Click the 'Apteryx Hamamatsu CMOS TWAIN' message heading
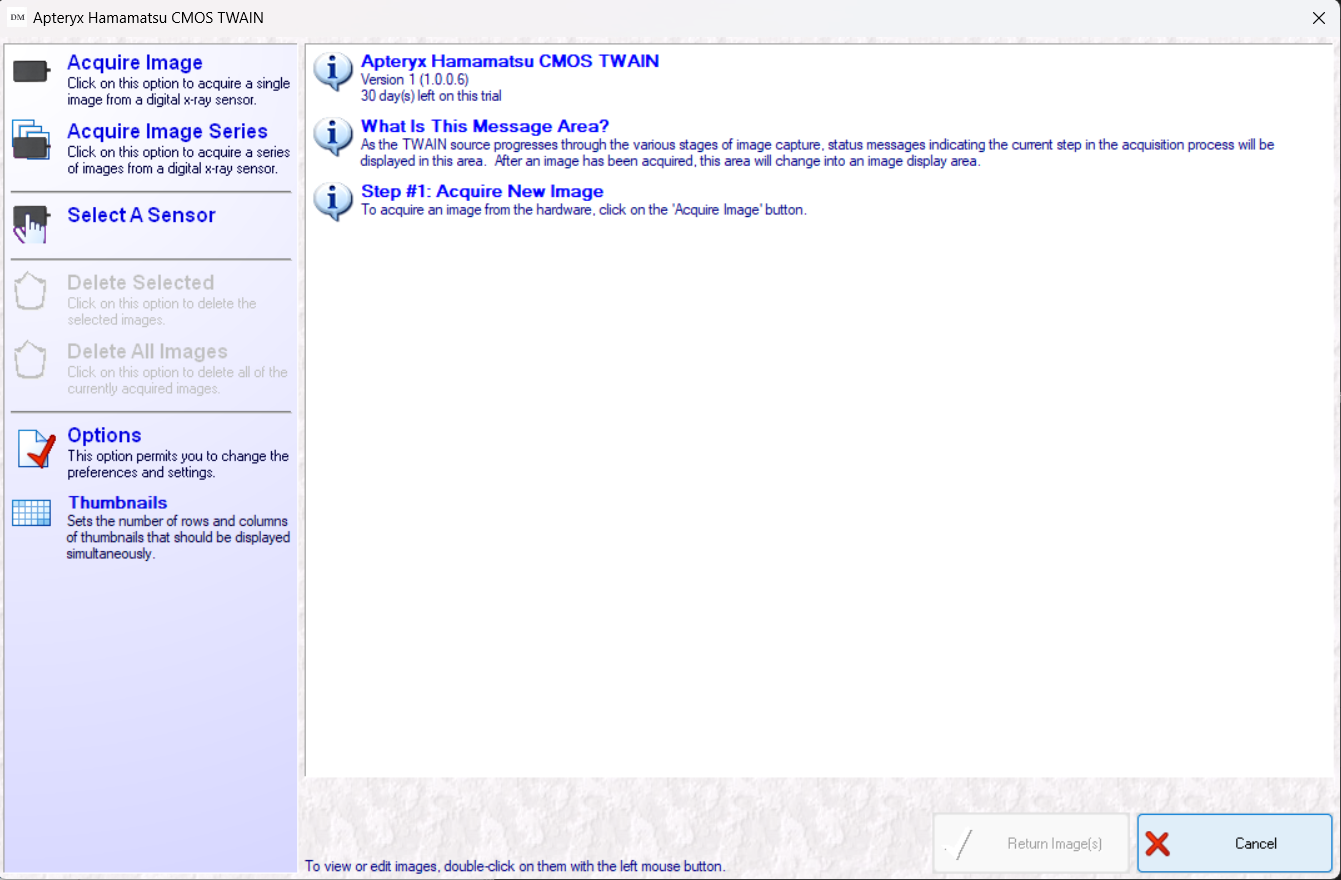Image resolution: width=1341 pixels, height=880 pixels. point(510,61)
